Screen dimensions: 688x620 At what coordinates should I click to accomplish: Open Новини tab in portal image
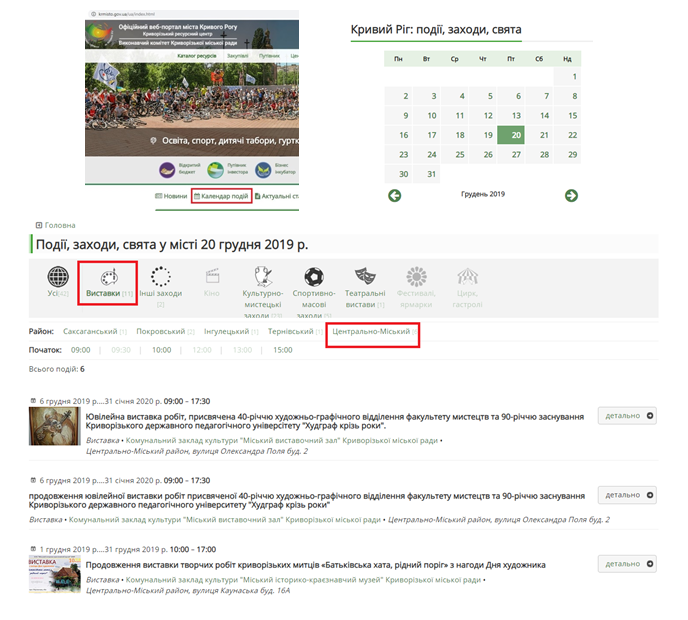point(171,196)
